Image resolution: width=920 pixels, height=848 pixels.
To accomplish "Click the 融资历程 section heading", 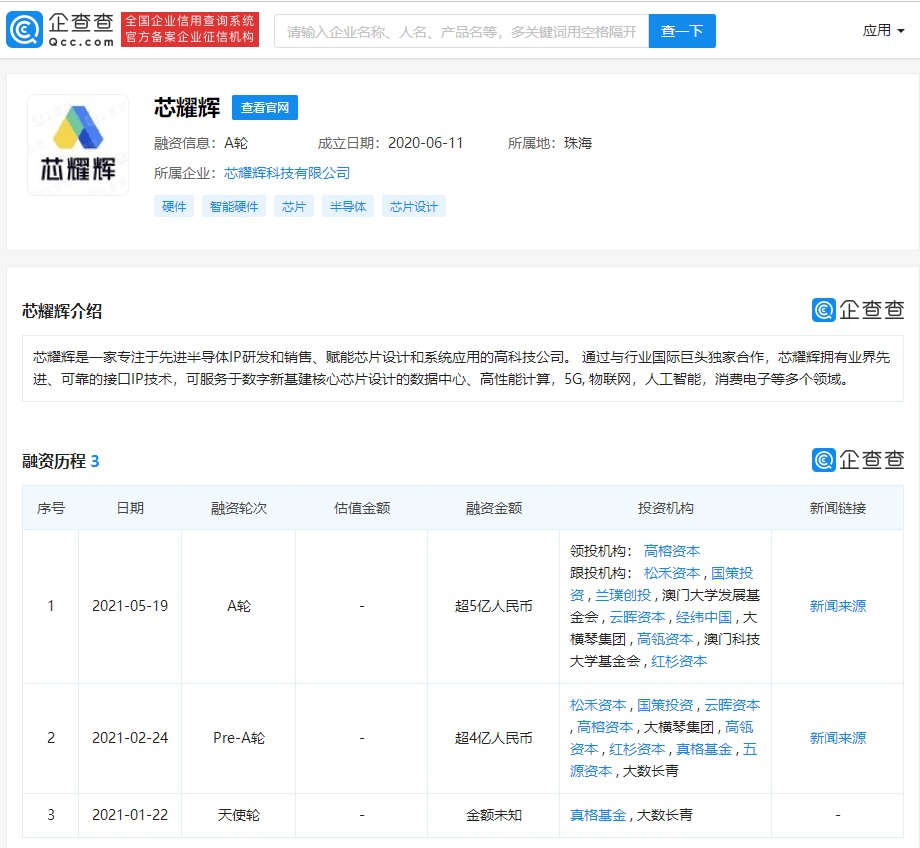I will [61, 461].
